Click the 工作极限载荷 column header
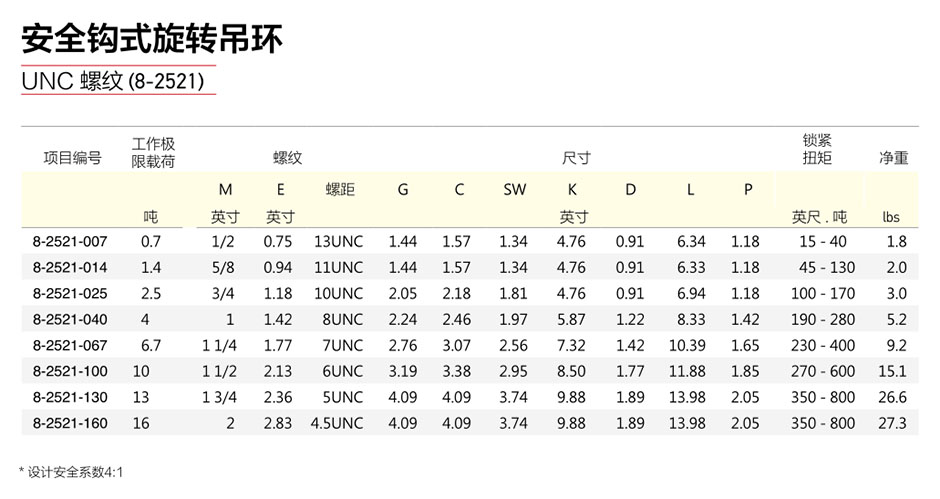Screen dimensions: 940x499 pos(153,152)
